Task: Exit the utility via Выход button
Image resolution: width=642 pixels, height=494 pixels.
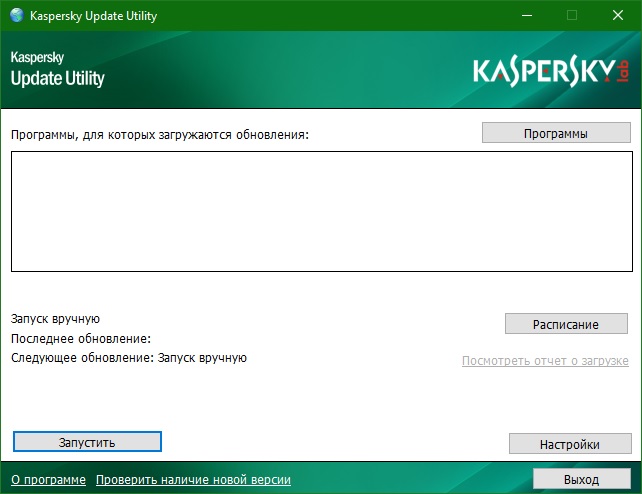Action: [x=581, y=478]
